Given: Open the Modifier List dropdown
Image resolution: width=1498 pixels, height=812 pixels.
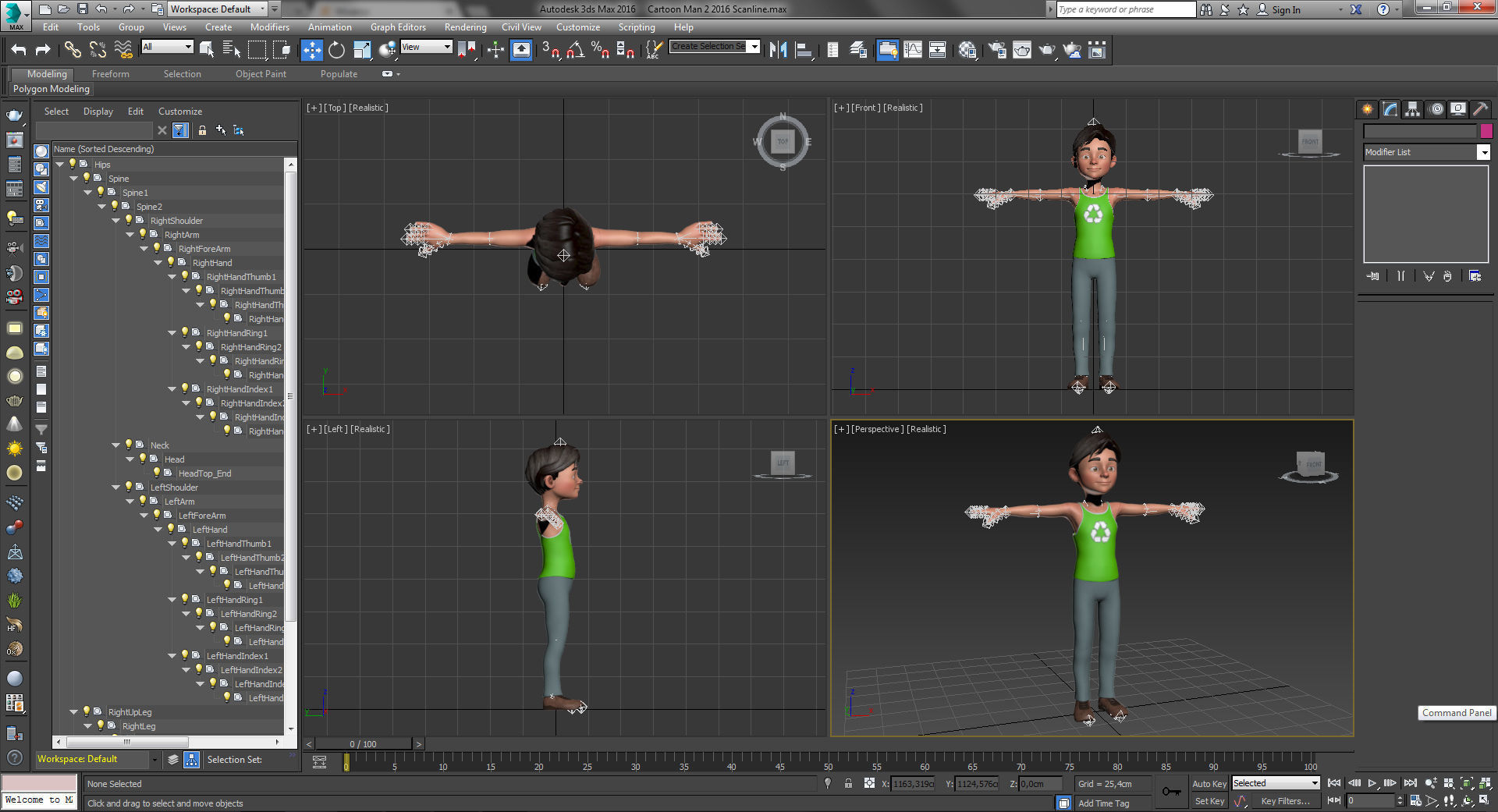Looking at the screenshot, I should 1426,152.
